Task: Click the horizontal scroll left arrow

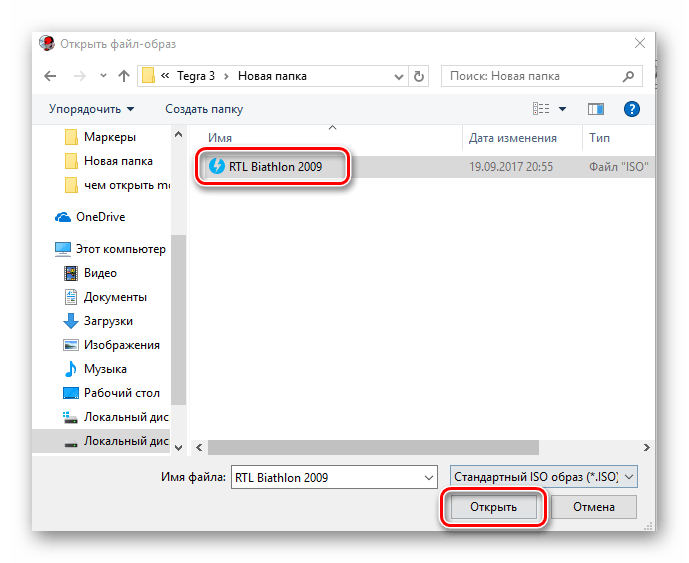Action: 199,447
